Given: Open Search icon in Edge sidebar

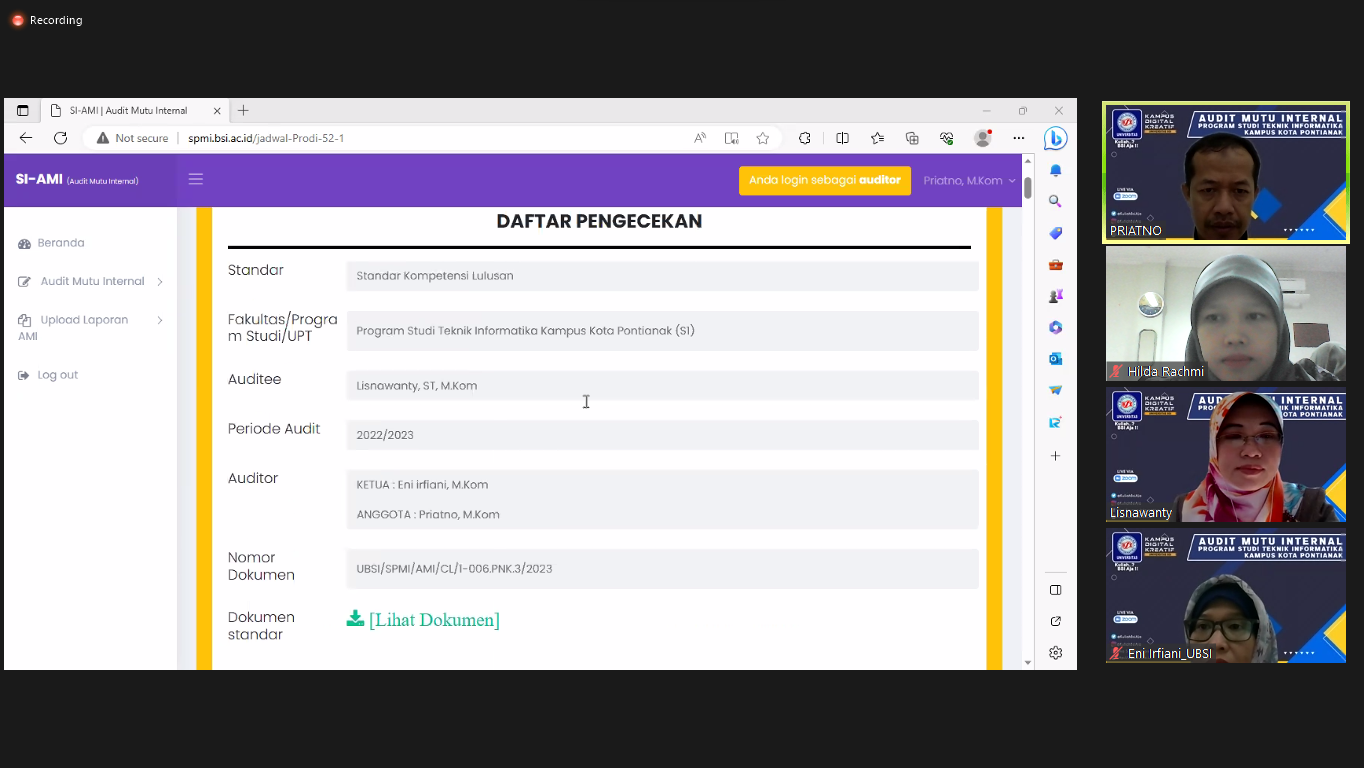Looking at the screenshot, I should click(1055, 202).
